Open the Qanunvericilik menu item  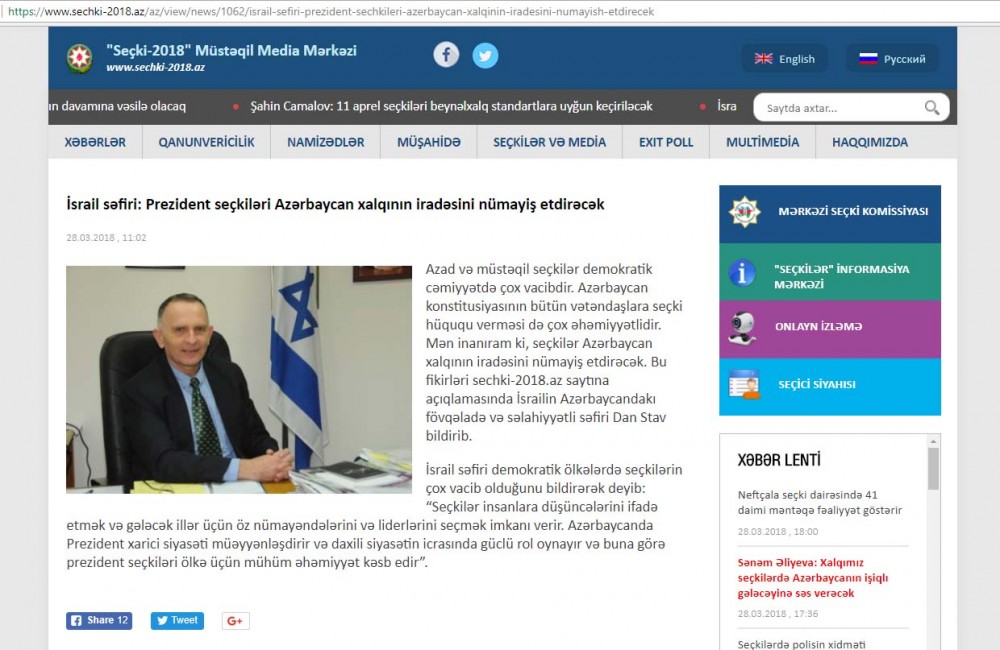(x=206, y=142)
